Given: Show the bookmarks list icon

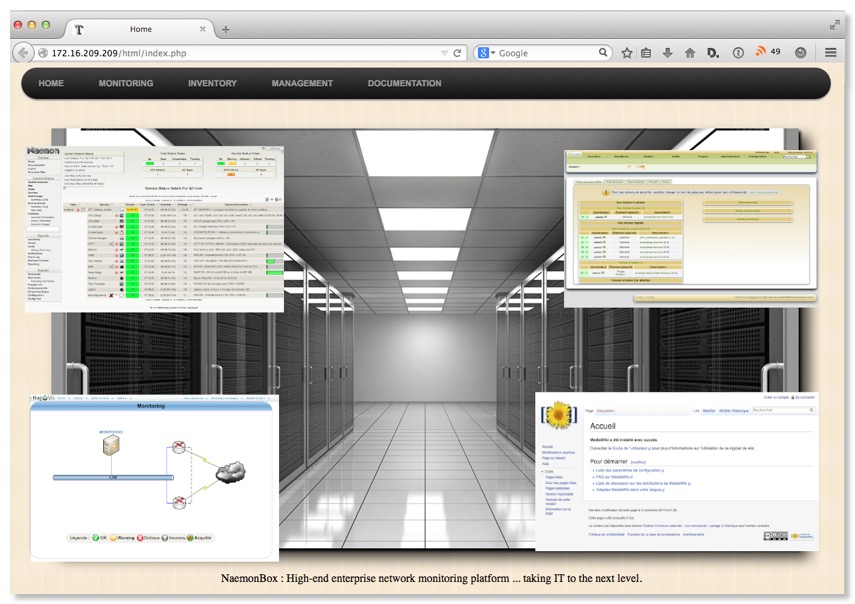Looking at the screenshot, I should [x=647, y=53].
